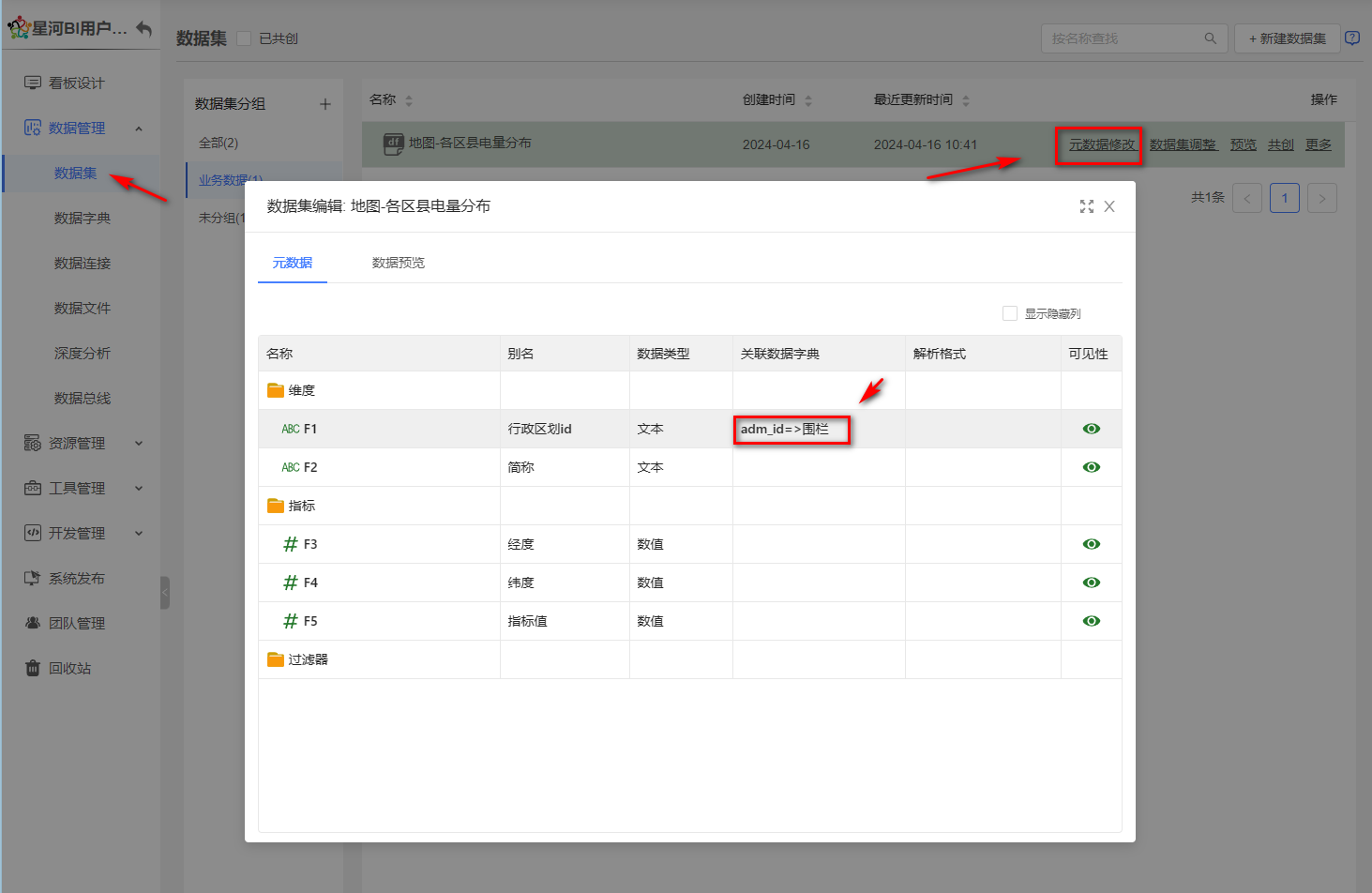Switch to the 数据预览 tab
The image size is (1372, 893).
398,263
